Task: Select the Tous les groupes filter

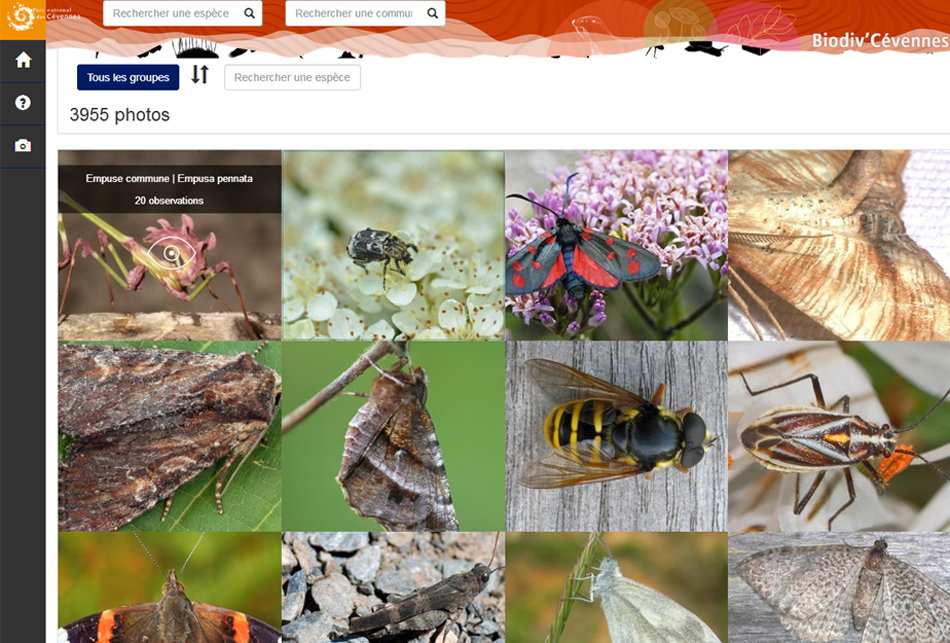Action: coord(128,77)
